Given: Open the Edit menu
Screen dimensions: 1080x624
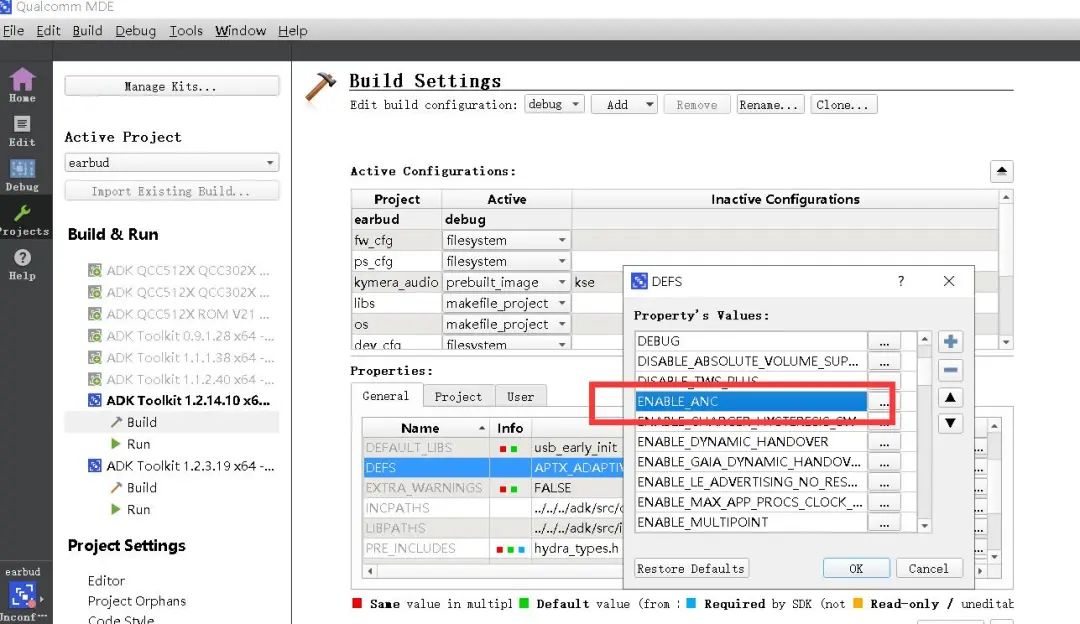Looking at the screenshot, I should click(x=48, y=31).
